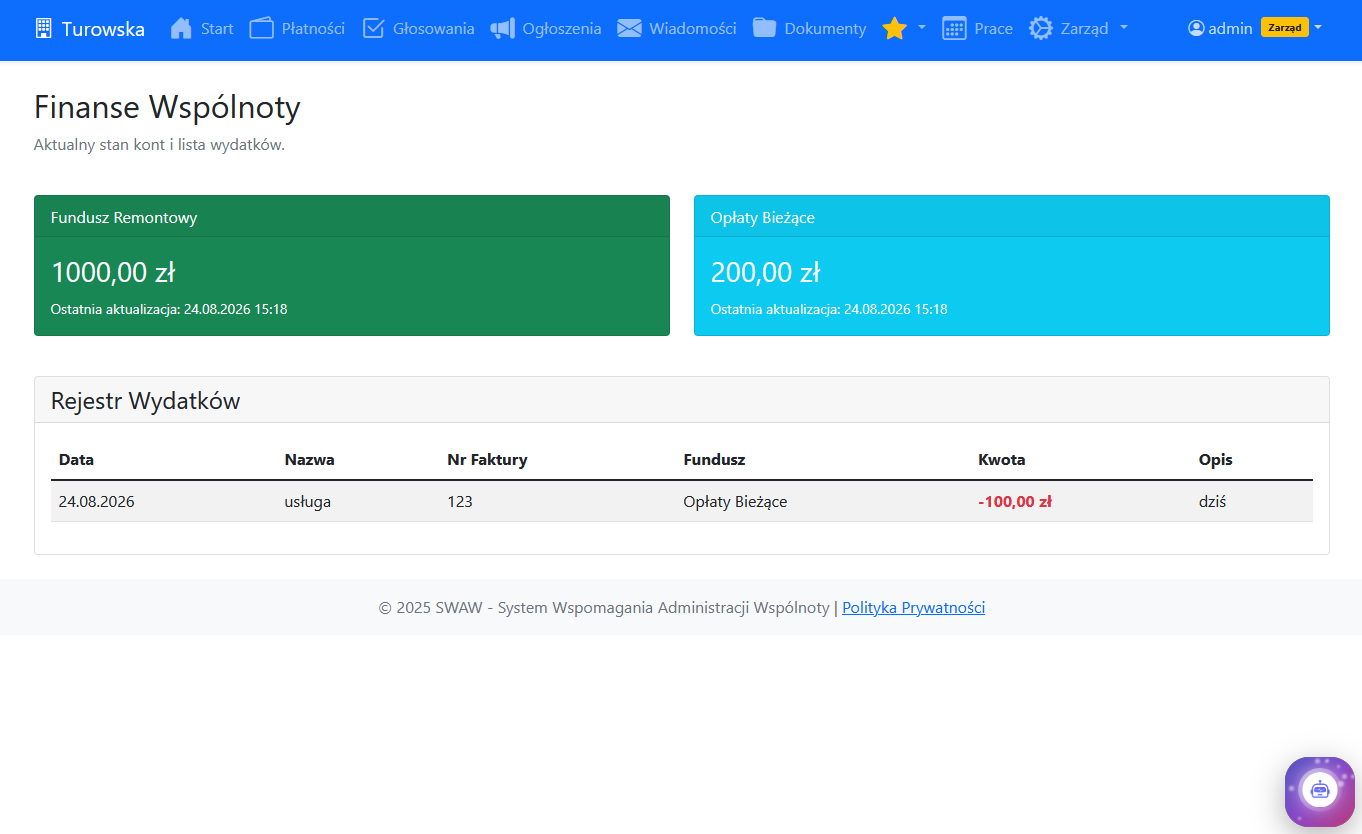Click the Wiadomości envelope icon
Screen dimensions: 1362x834
[x=629, y=28]
